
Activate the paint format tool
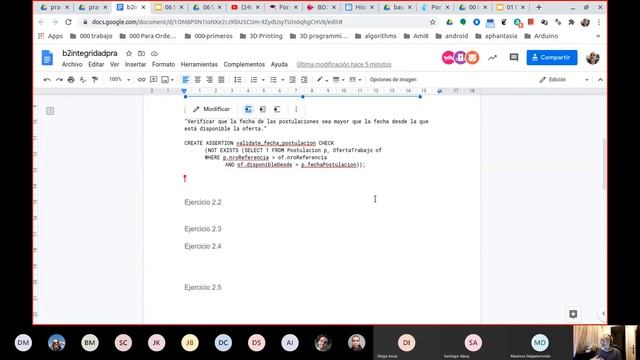(x=95, y=80)
